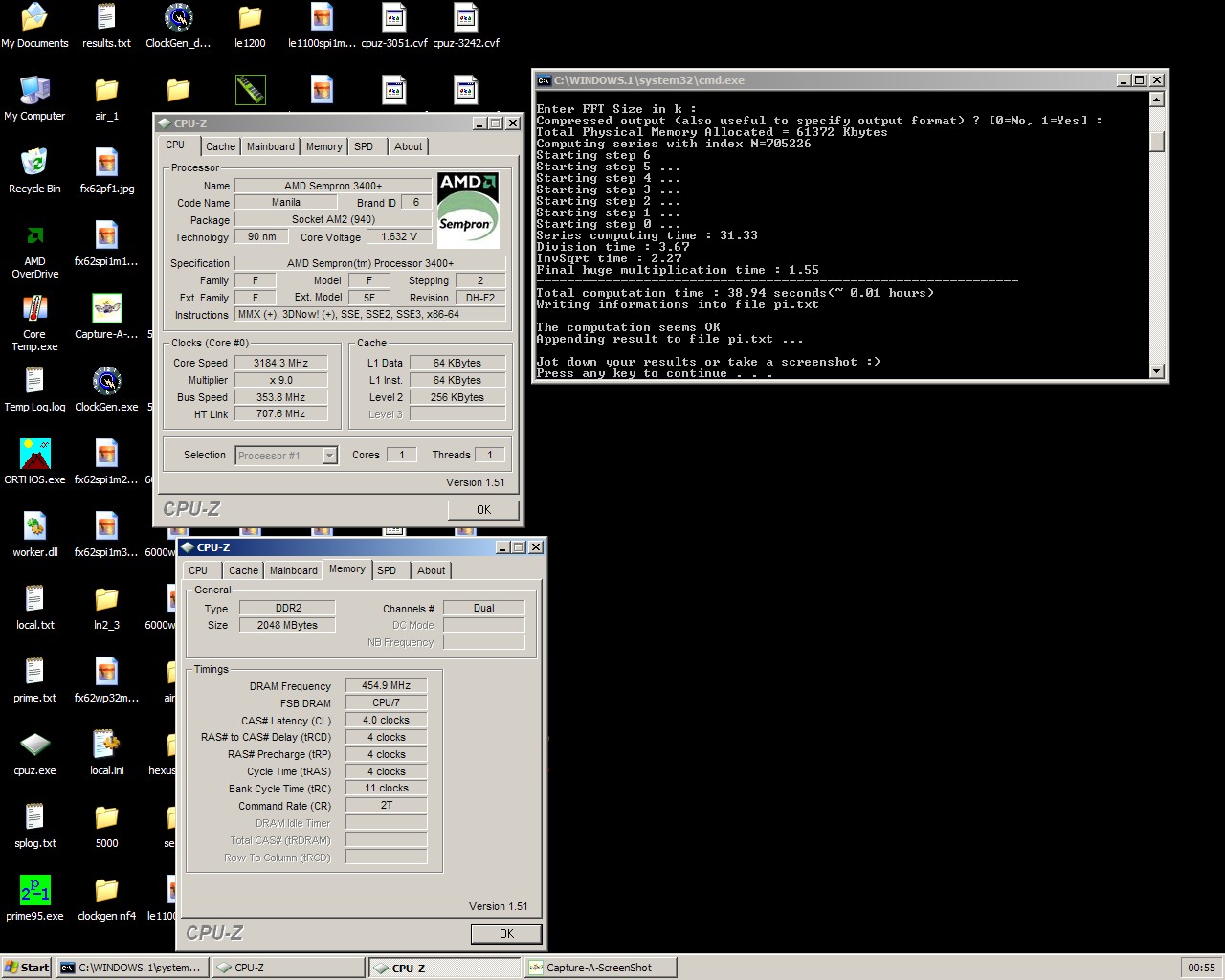
Task: Launch the ClockGen_d... desktop icon
Action: tap(178, 26)
